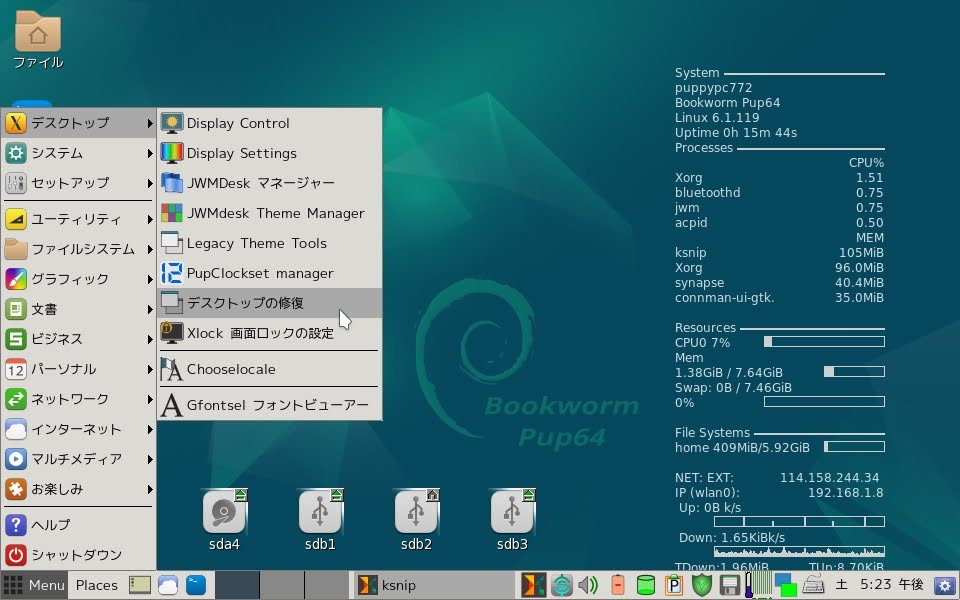
Task: Open the sda4 drive icon
Action: [x=224, y=519]
